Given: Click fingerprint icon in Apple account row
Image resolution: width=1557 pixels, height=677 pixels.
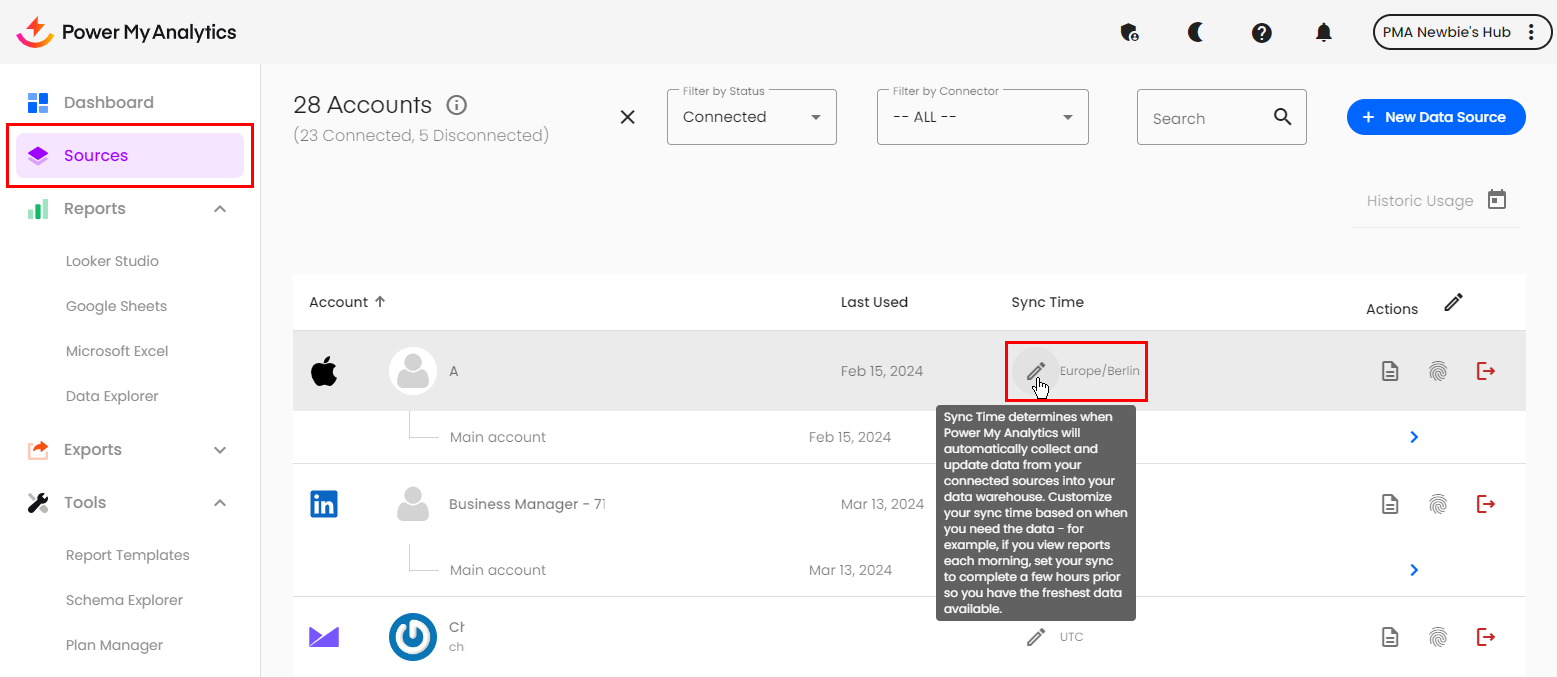Looking at the screenshot, I should click(x=1437, y=371).
